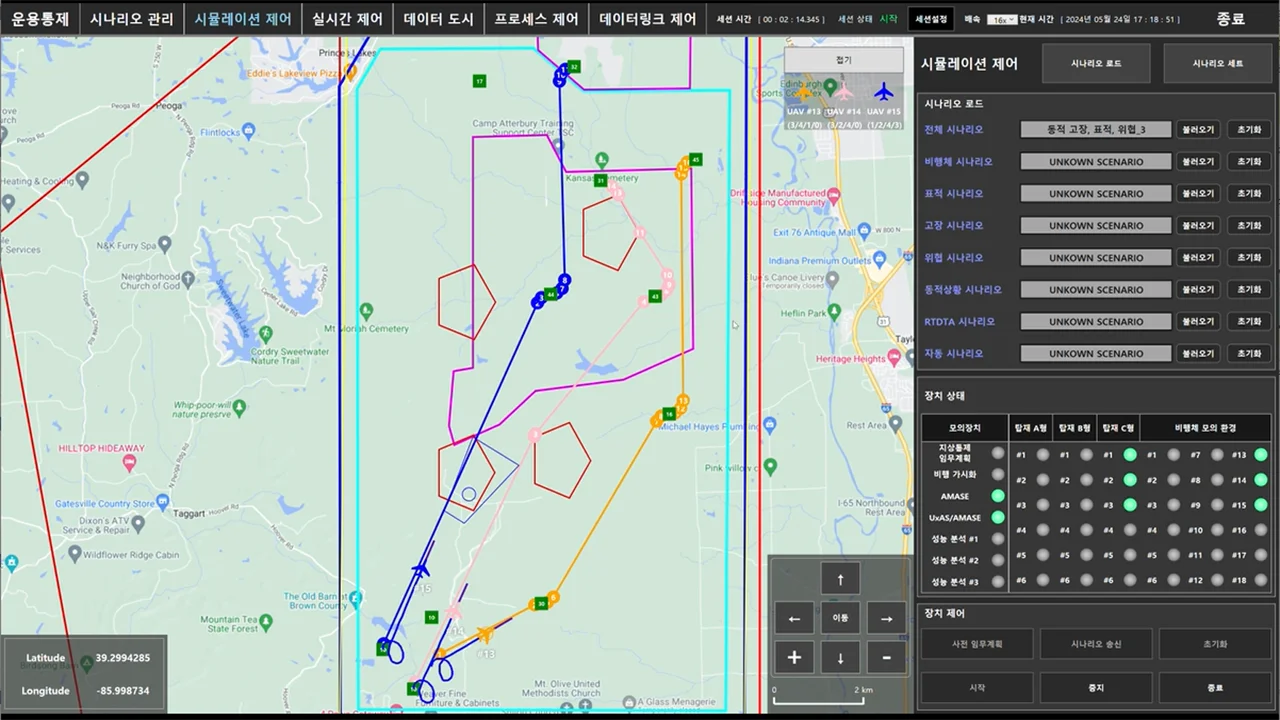Click the Wildflower Ridge Cabin pin
The height and width of the screenshot is (720, 1280).
click(x=76, y=554)
